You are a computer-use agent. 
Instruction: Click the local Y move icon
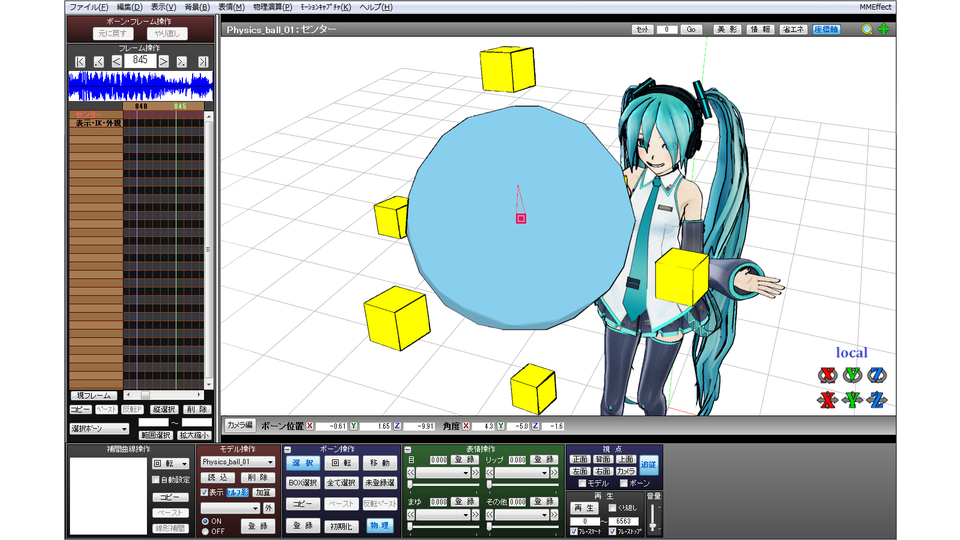pos(852,400)
